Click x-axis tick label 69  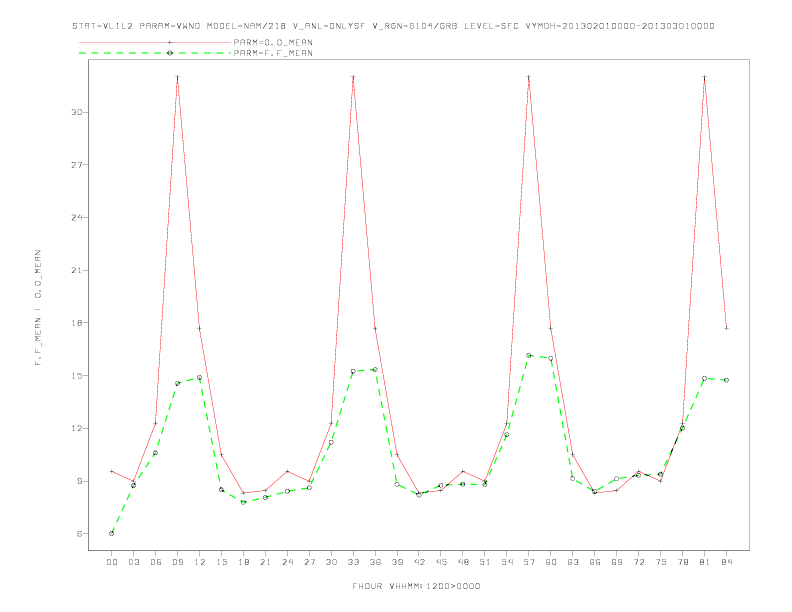pyautogui.click(x=617, y=562)
